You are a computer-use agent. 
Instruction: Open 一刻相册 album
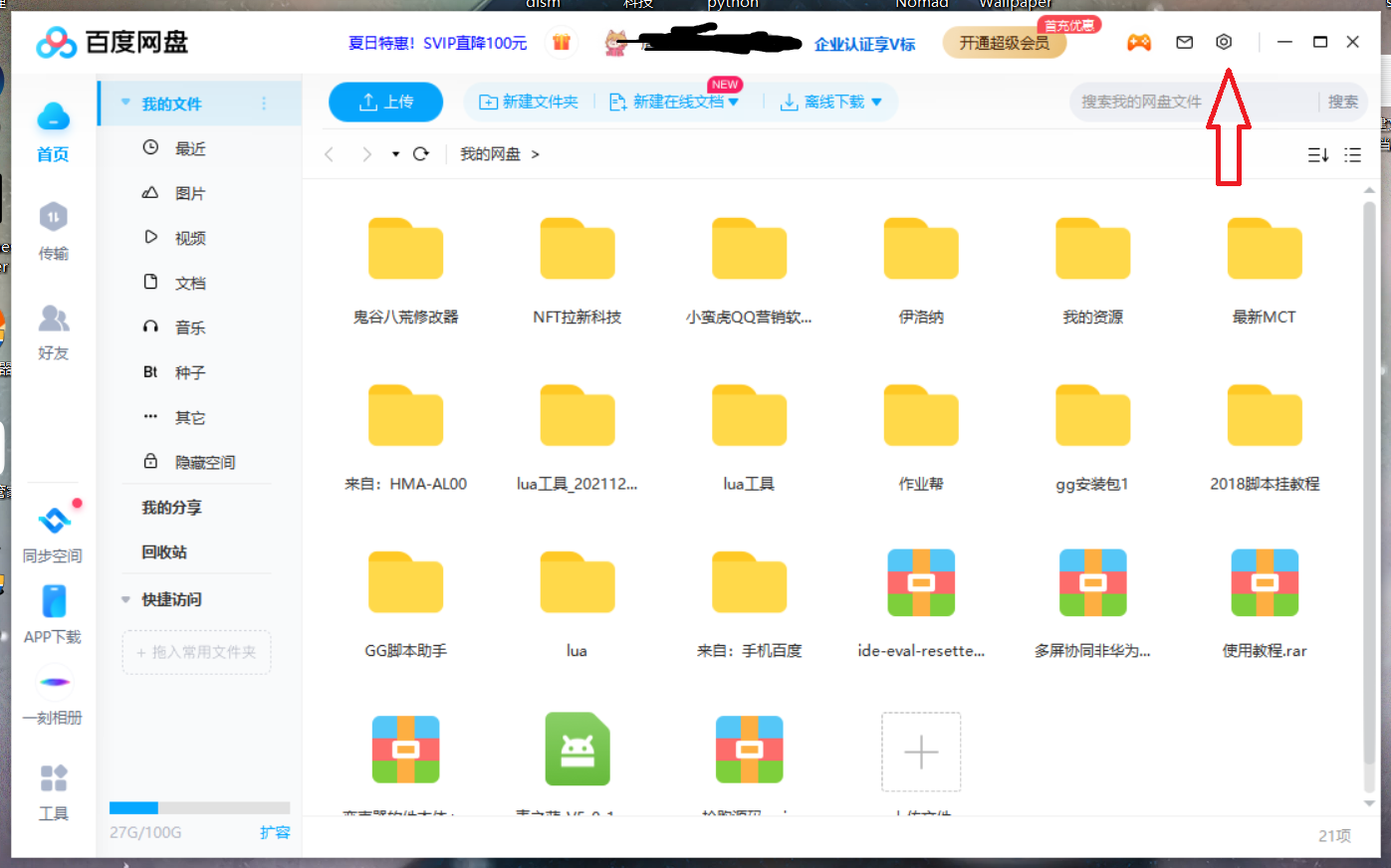coord(53,697)
